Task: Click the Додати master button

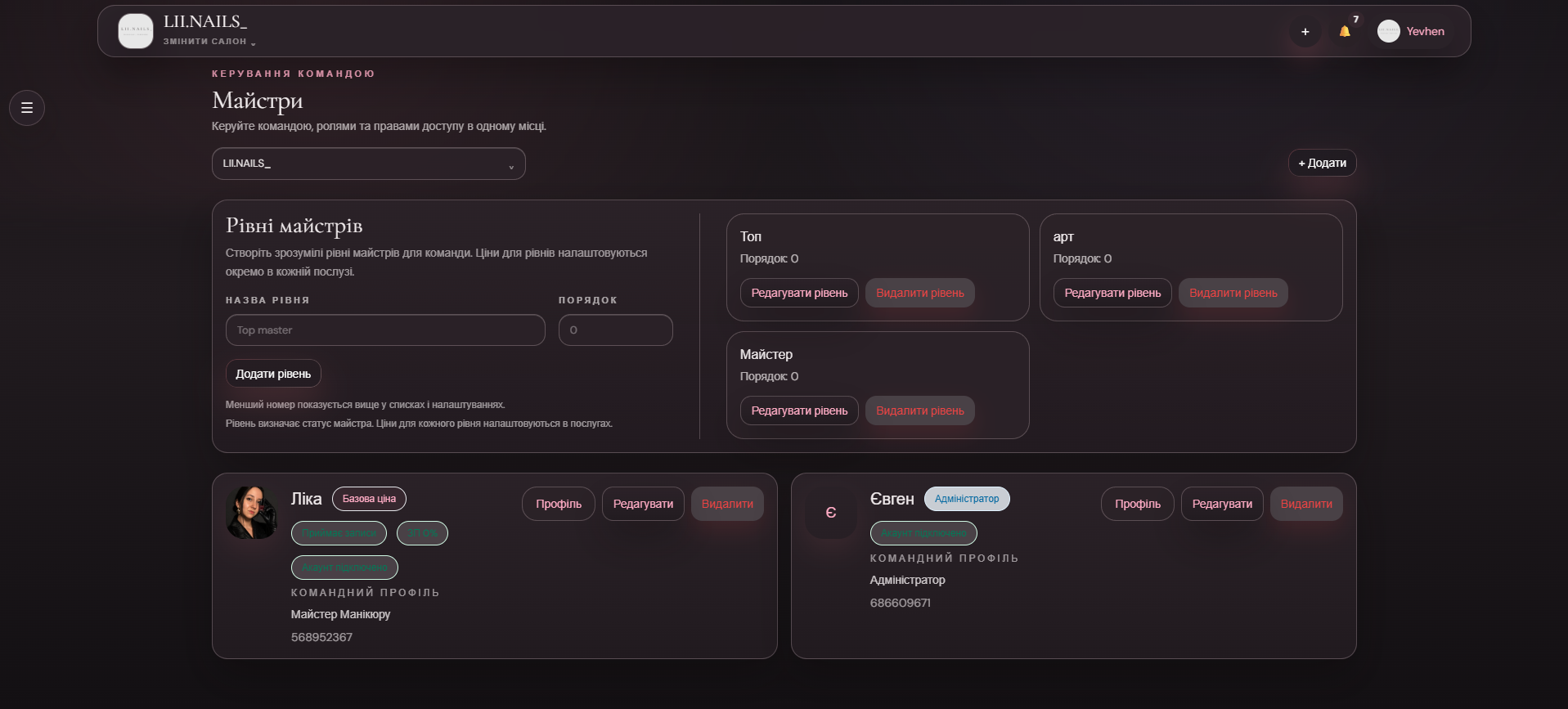Action: 1322,163
